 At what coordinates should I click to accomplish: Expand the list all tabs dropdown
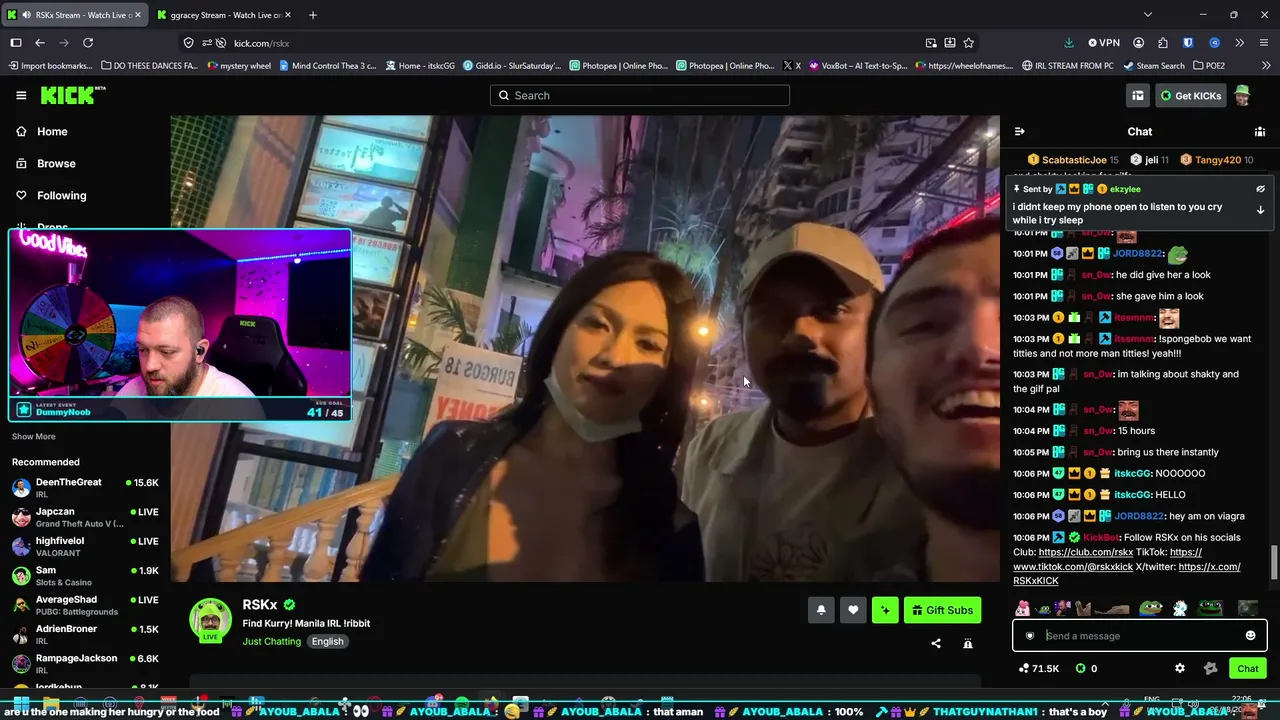[x=1147, y=15]
